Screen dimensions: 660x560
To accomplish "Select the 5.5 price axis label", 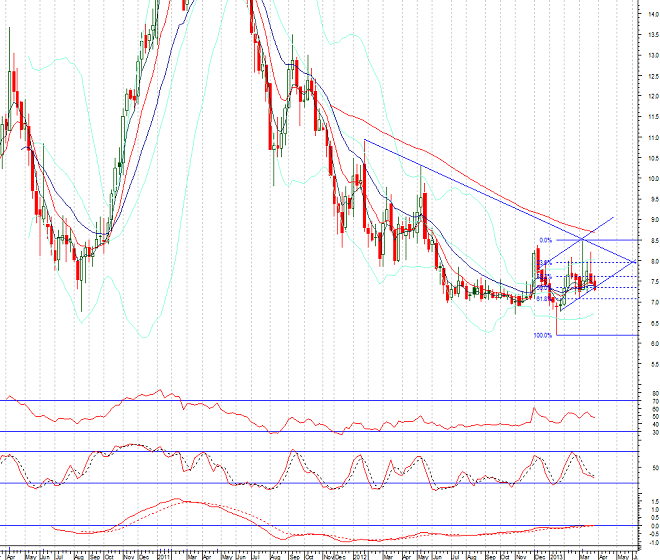I will [651, 364].
